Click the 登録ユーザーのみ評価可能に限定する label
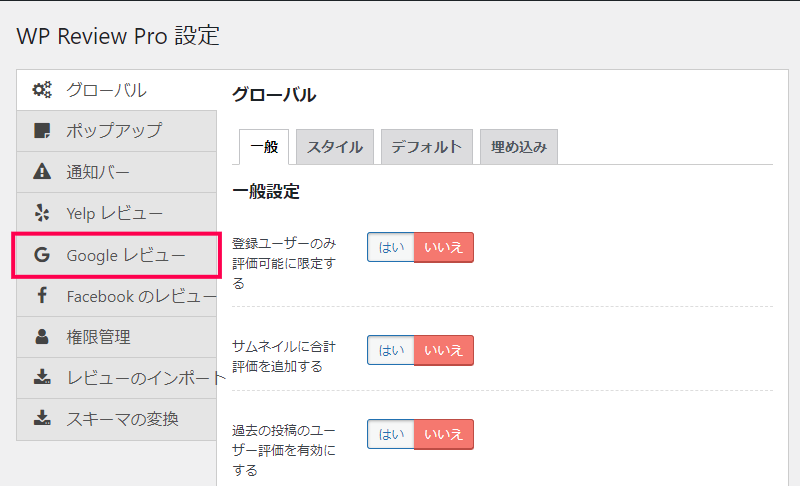The image size is (800, 486). [x=284, y=263]
